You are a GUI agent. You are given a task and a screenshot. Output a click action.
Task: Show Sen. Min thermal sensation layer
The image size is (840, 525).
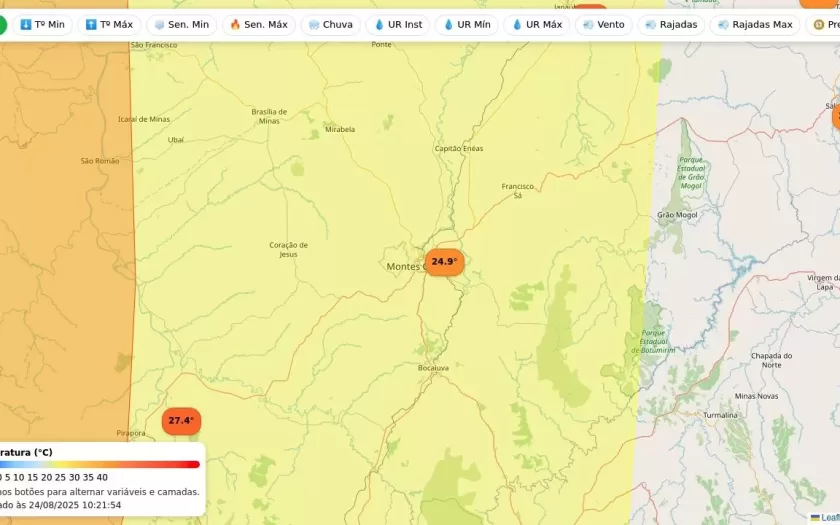(x=181, y=24)
